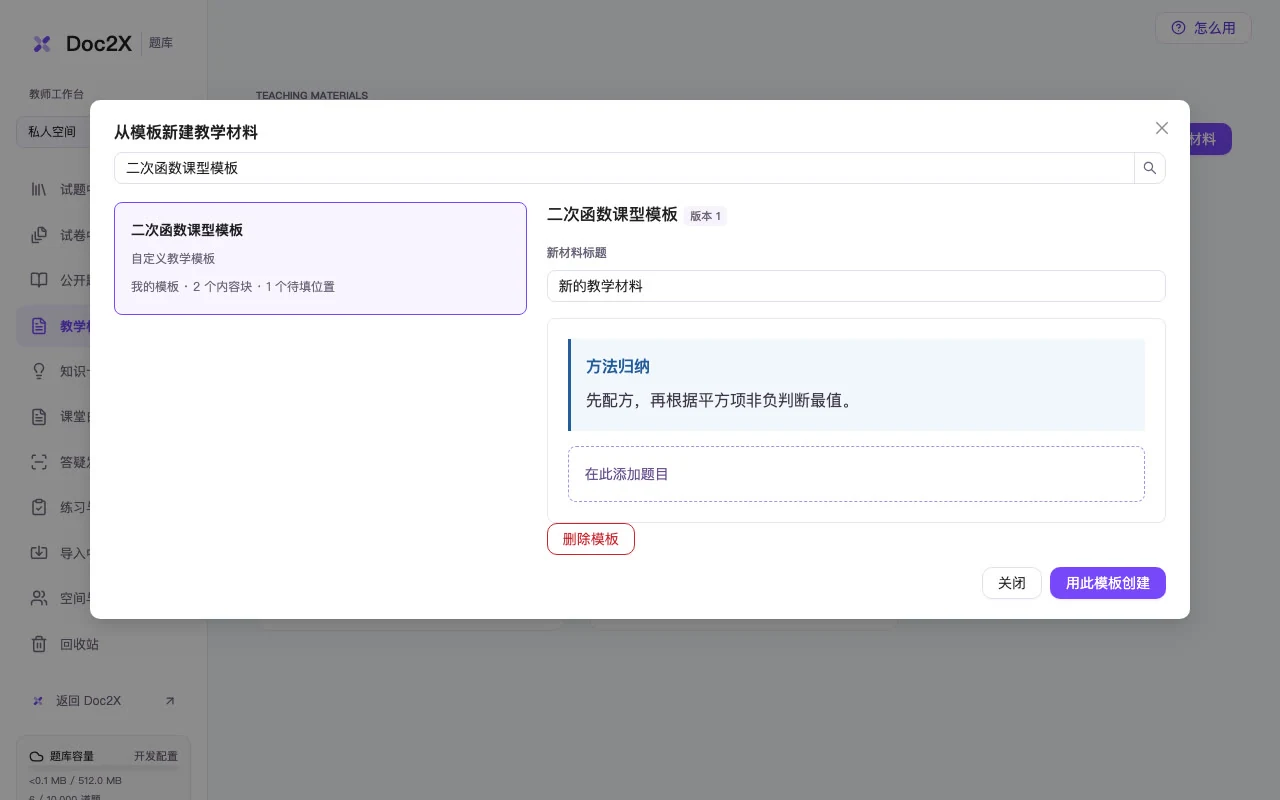Open the question bank library icon
This screenshot has height=800, width=1280.
(39, 189)
